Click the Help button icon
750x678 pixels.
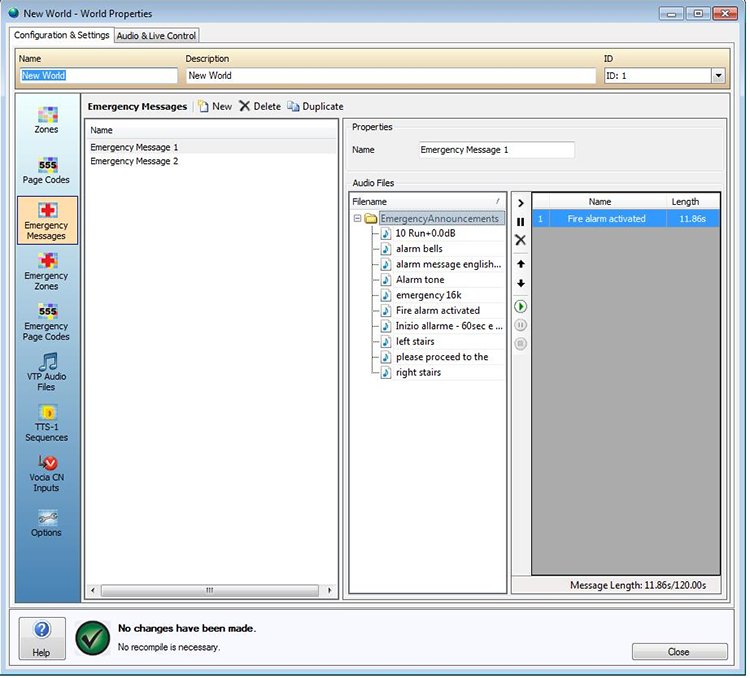point(42,639)
